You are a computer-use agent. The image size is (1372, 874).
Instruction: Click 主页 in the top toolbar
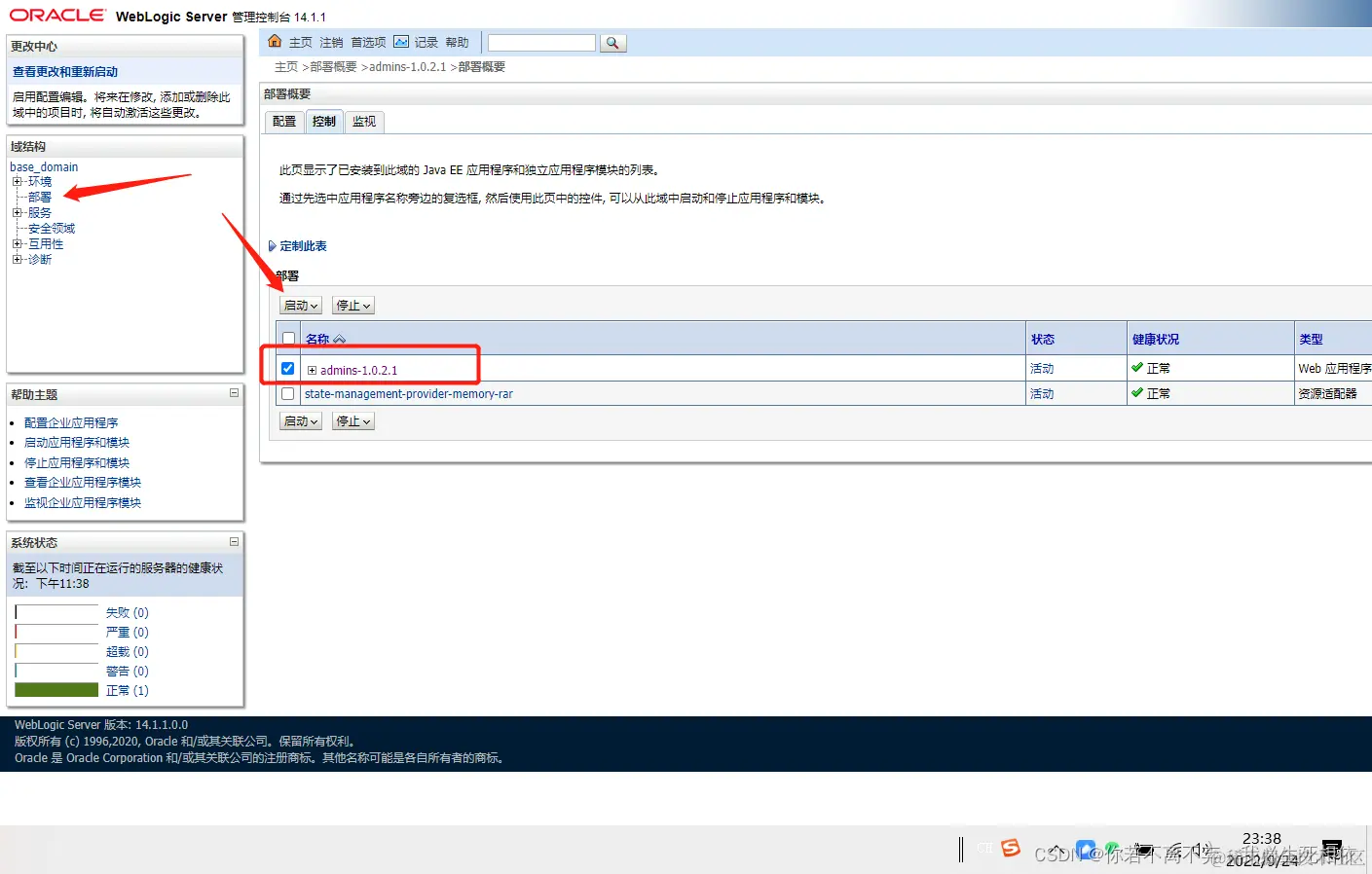point(301,43)
